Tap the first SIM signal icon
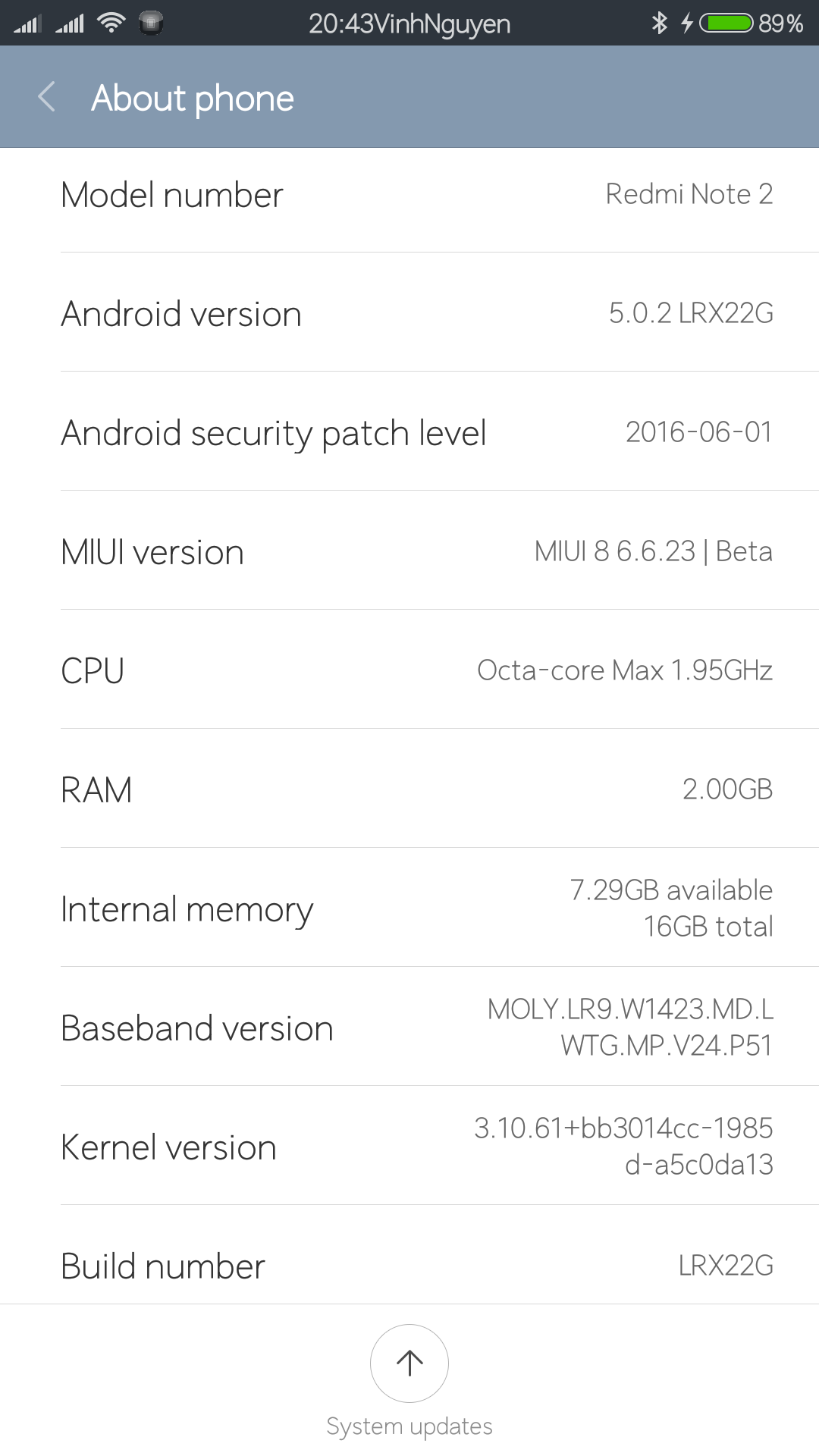The width and height of the screenshot is (819, 1456). (x=27, y=24)
